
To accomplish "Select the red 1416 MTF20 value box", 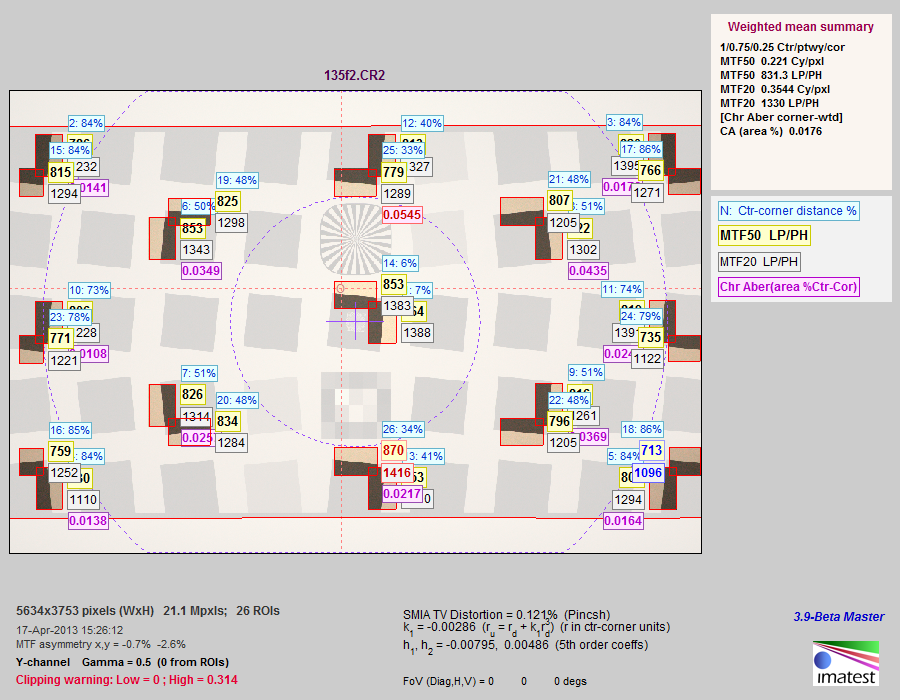I will coord(397,472).
